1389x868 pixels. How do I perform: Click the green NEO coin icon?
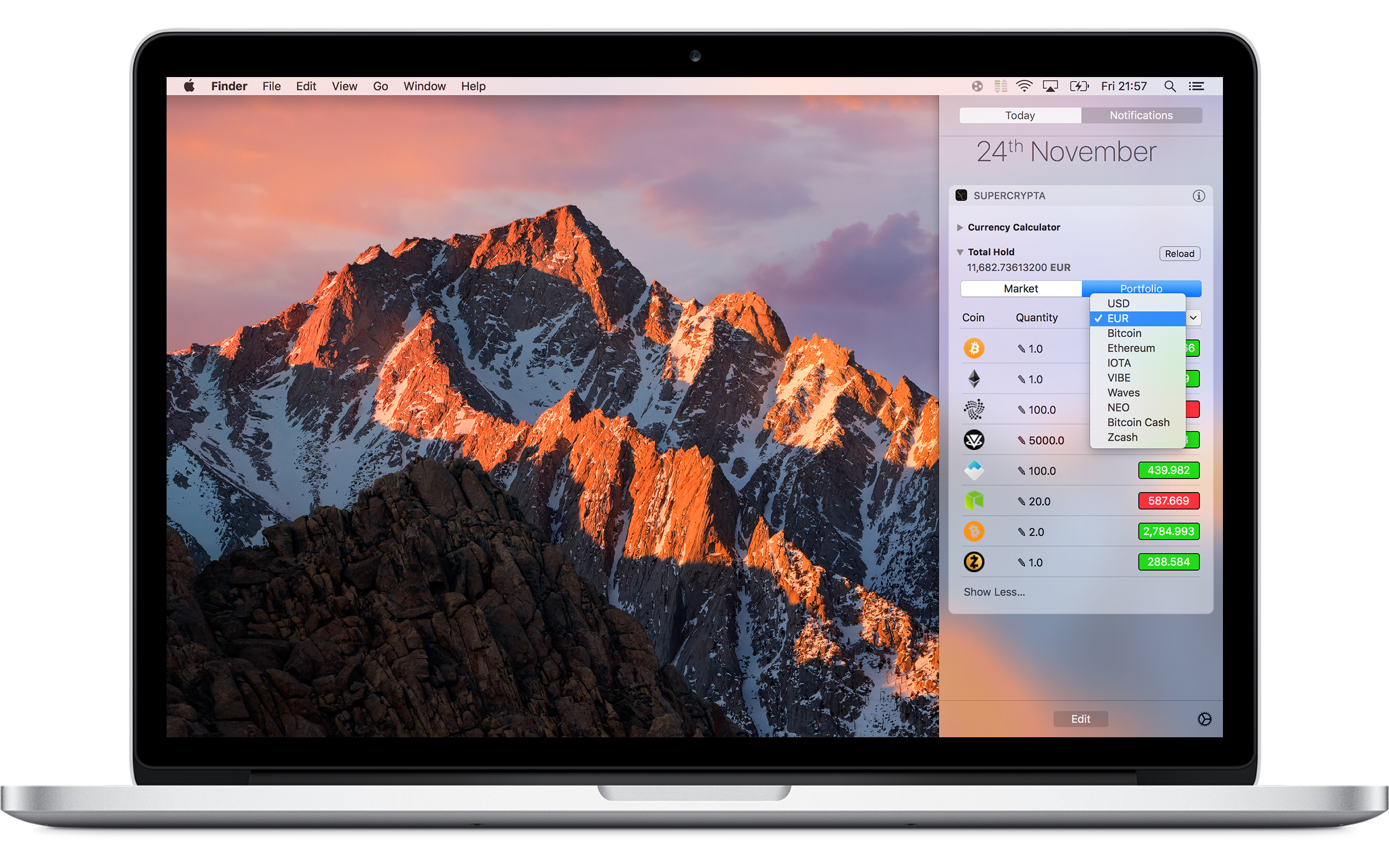973,501
